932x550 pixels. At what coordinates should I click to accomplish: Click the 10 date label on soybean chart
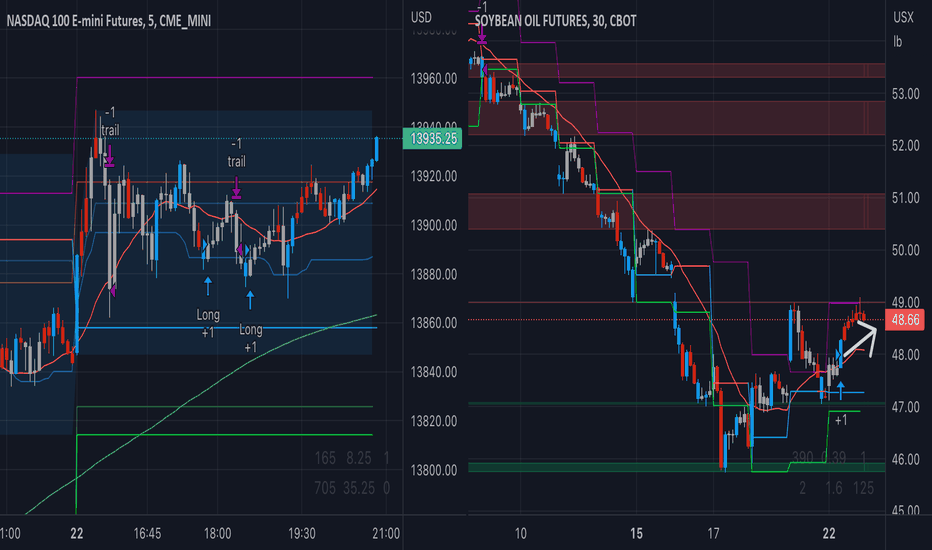(x=521, y=533)
